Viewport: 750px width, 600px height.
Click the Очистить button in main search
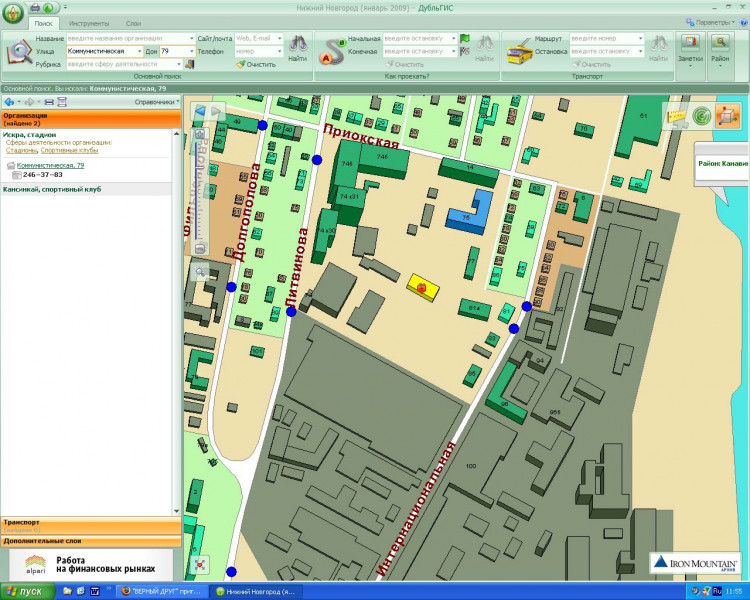pyautogui.click(x=255, y=64)
